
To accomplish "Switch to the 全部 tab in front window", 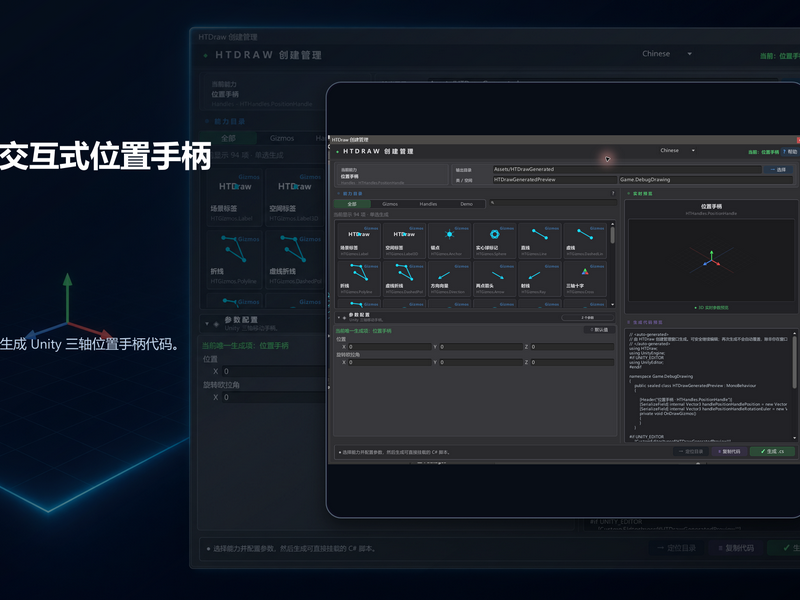I will pyautogui.click(x=352, y=204).
